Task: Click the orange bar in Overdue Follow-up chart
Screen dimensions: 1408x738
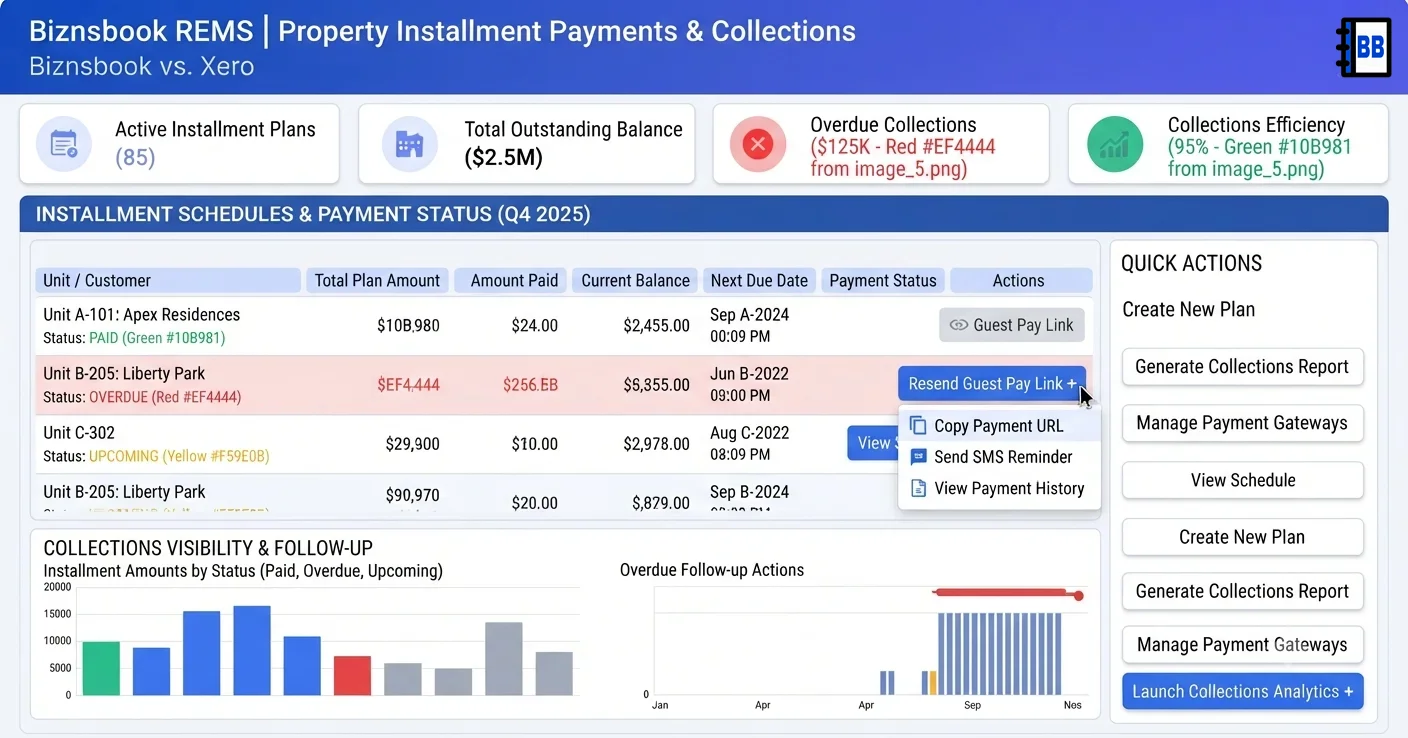Action: (x=933, y=683)
